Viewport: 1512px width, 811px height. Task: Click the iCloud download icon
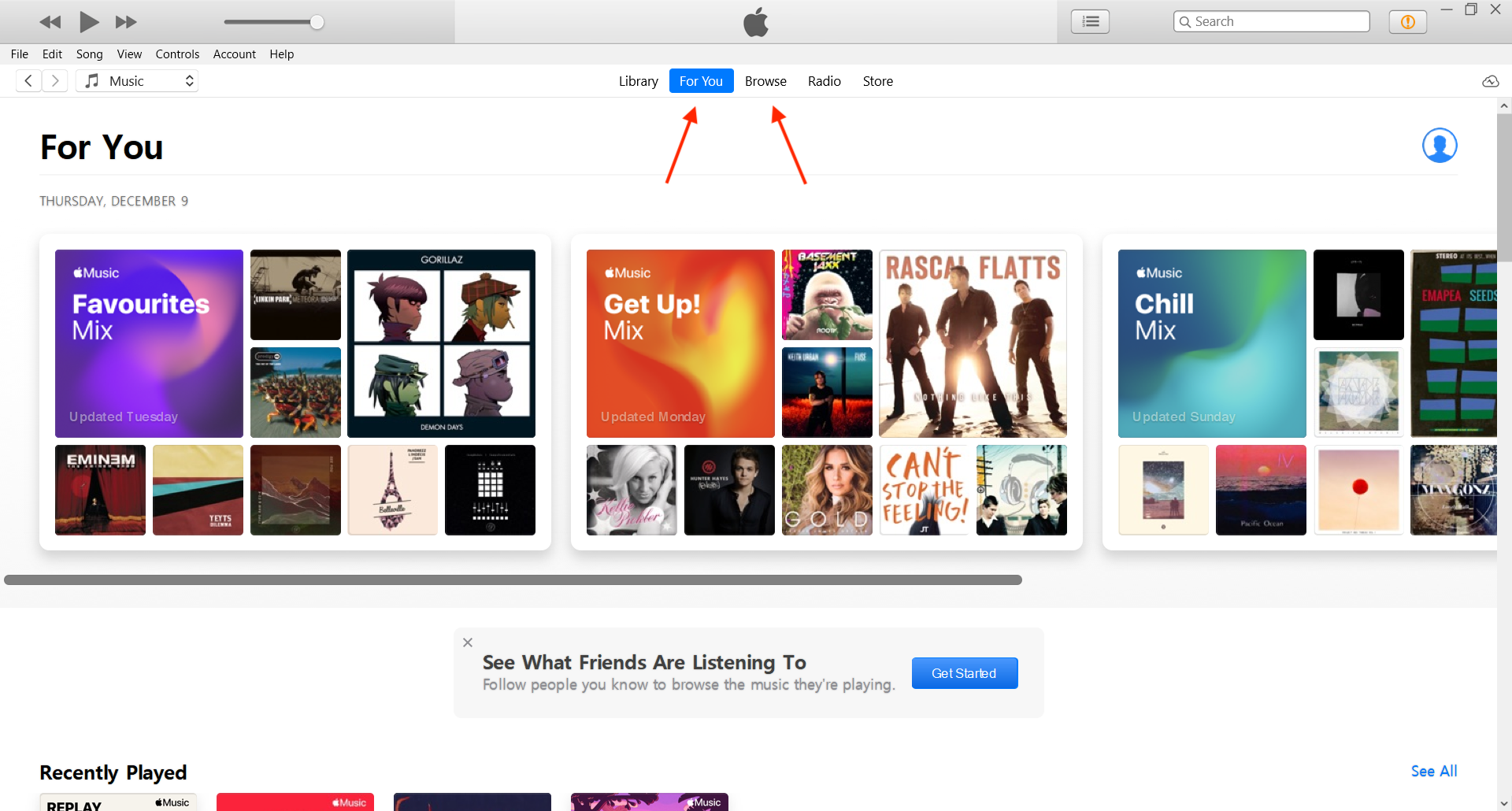[x=1490, y=82]
